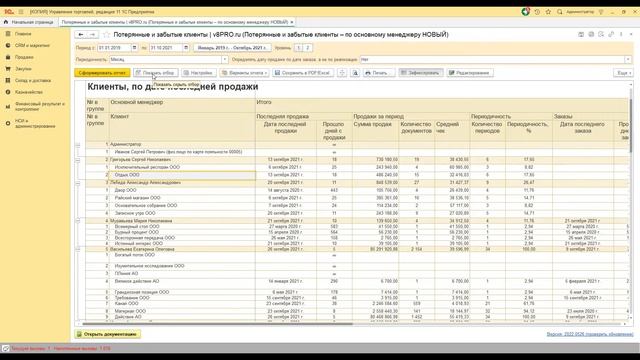
Task: Open Главное section in sidebar
Action: point(23,34)
